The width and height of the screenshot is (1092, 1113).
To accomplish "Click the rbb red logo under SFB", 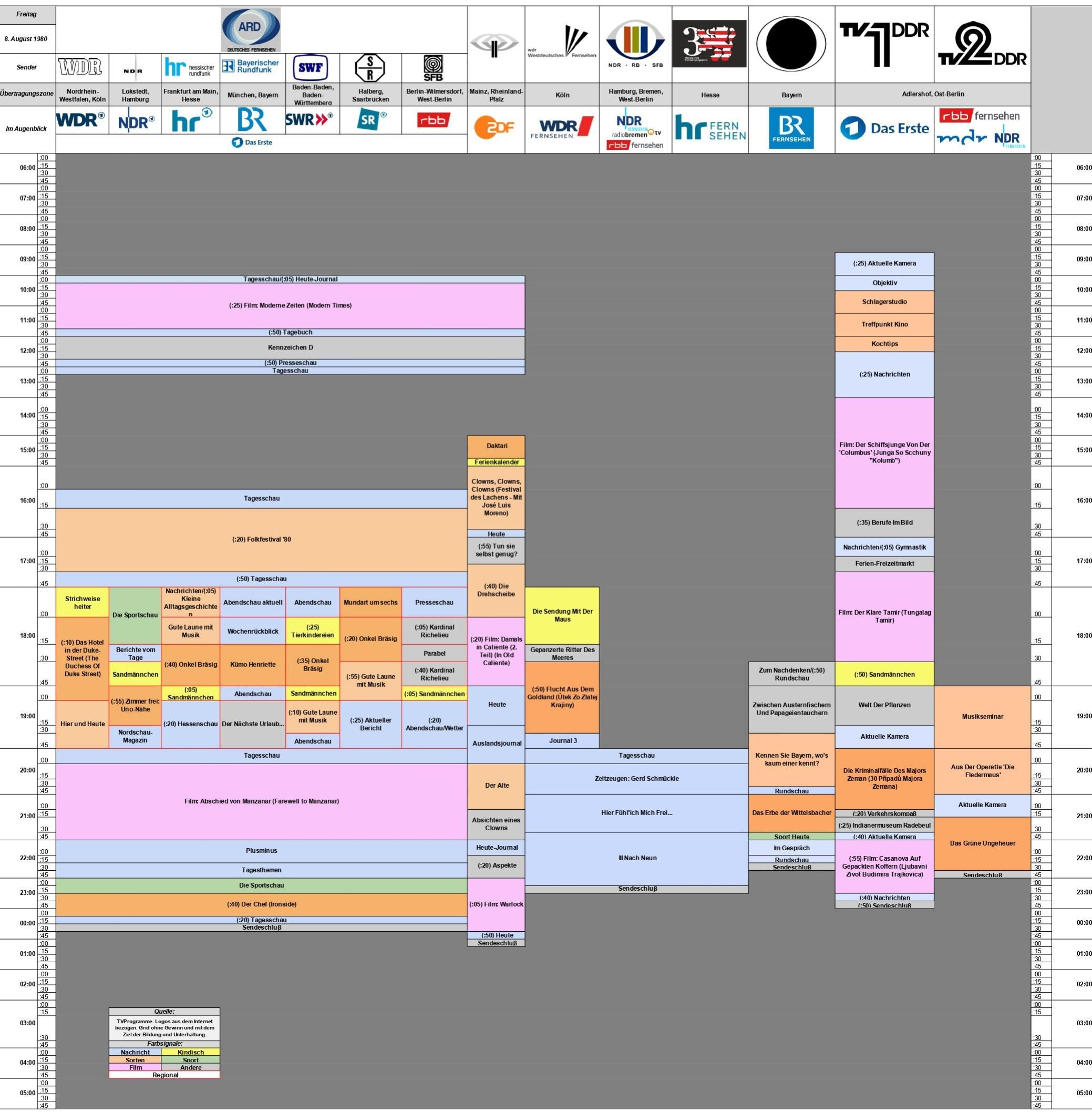I will 434,120.
